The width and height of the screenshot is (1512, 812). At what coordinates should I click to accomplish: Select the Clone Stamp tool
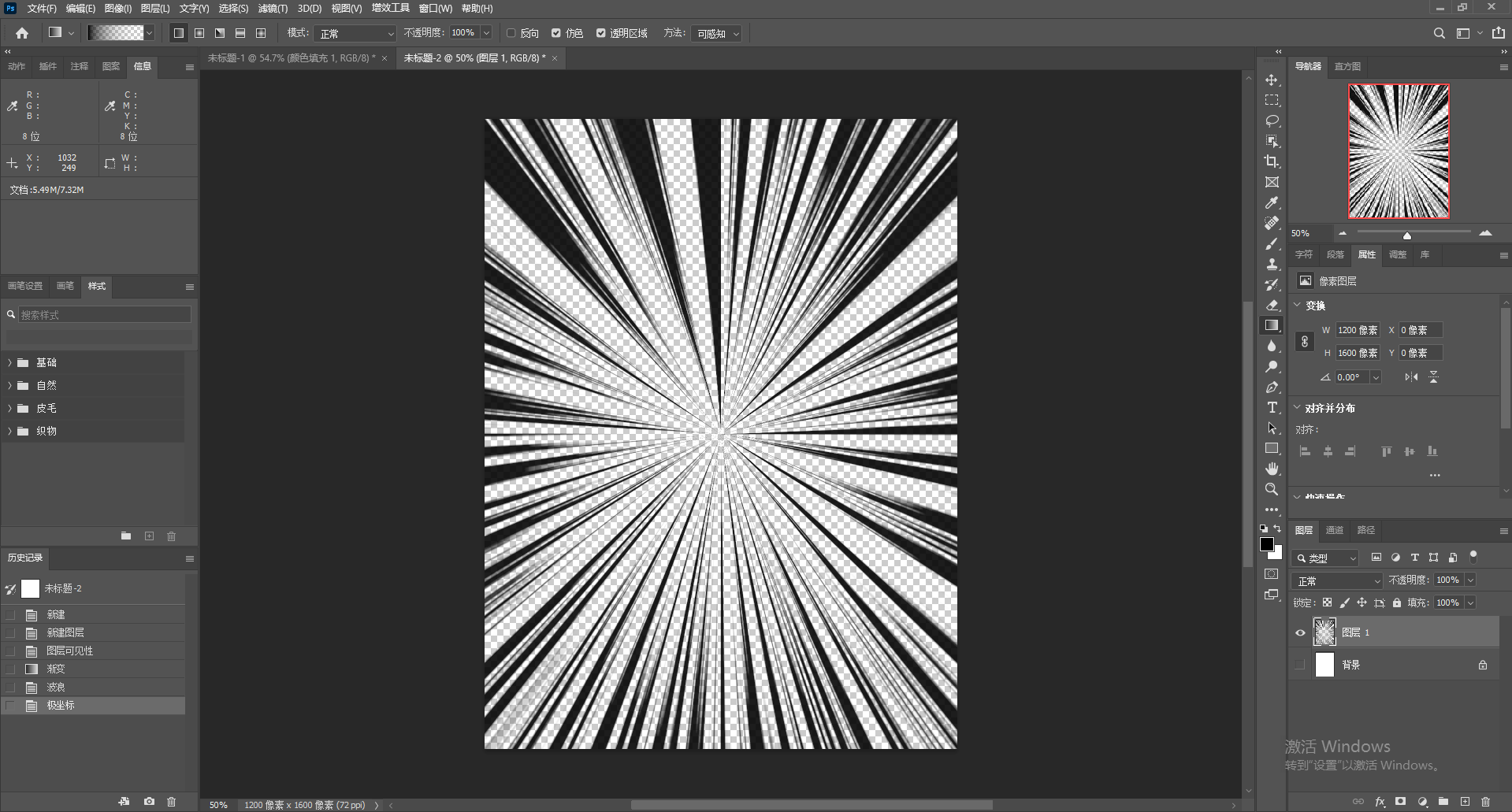(x=1272, y=264)
